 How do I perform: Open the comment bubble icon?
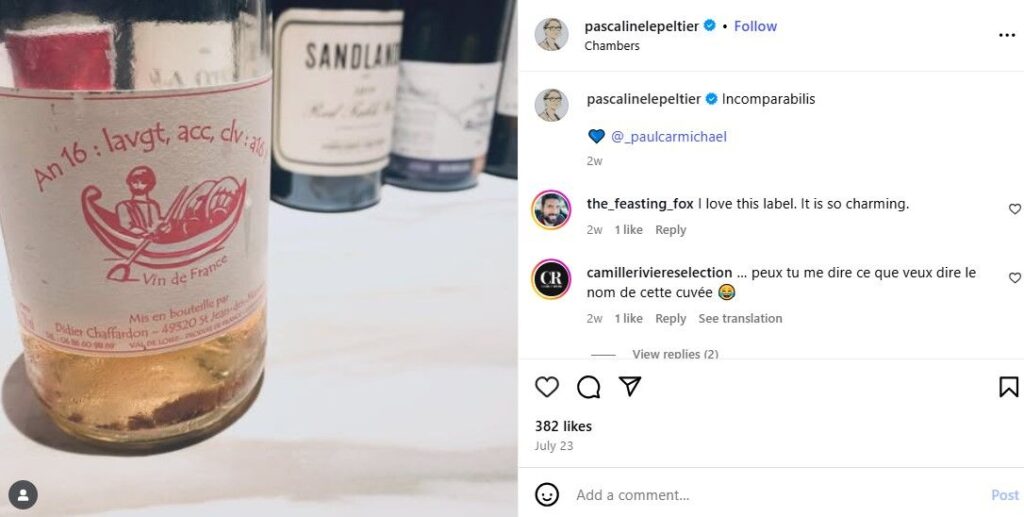[x=588, y=387]
